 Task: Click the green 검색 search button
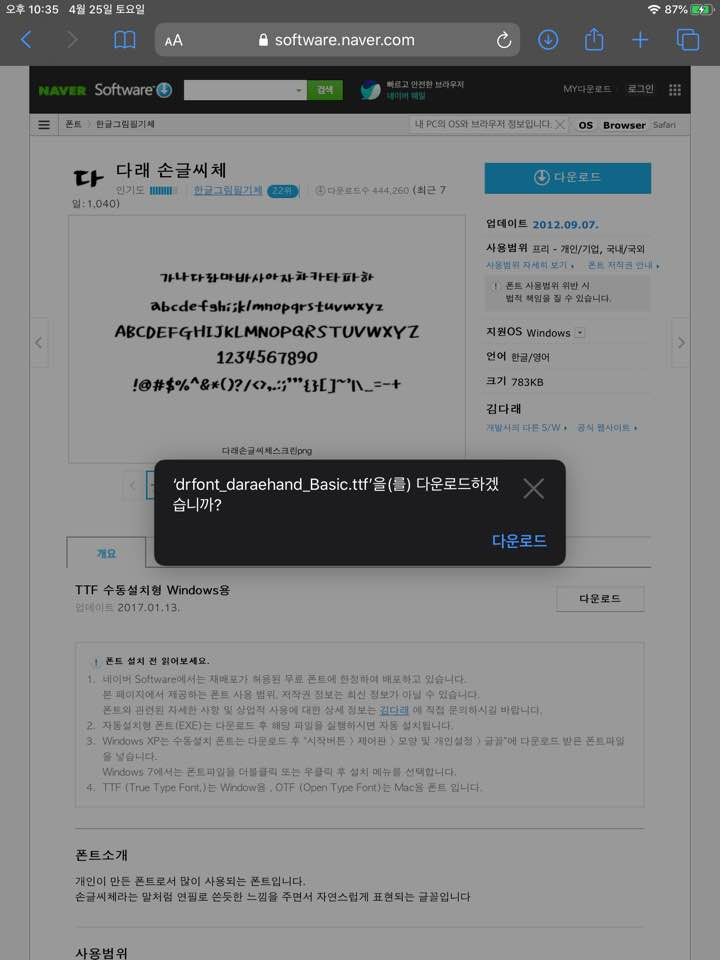pyautogui.click(x=324, y=90)
